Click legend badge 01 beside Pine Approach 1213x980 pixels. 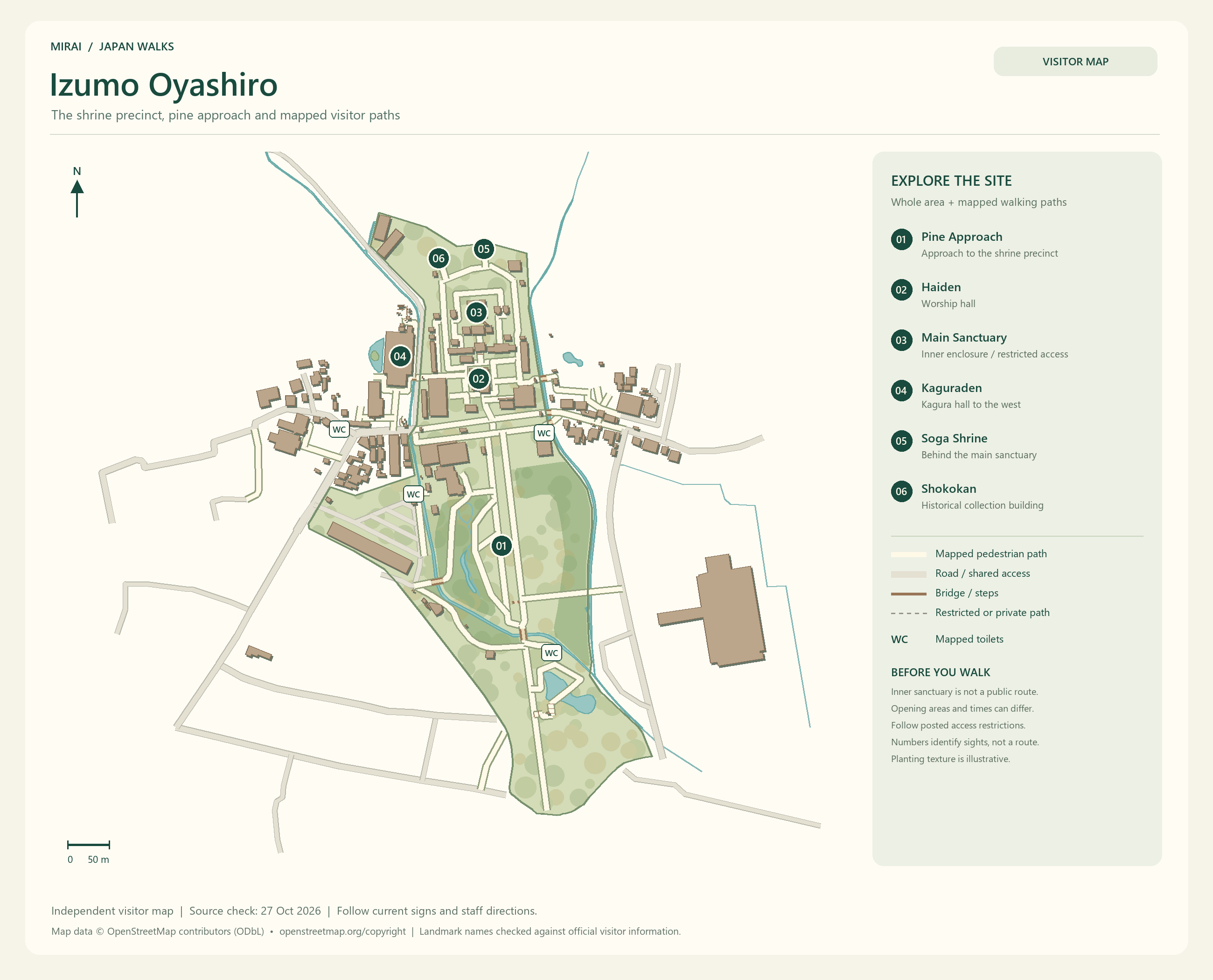click(x=901, y=239)
